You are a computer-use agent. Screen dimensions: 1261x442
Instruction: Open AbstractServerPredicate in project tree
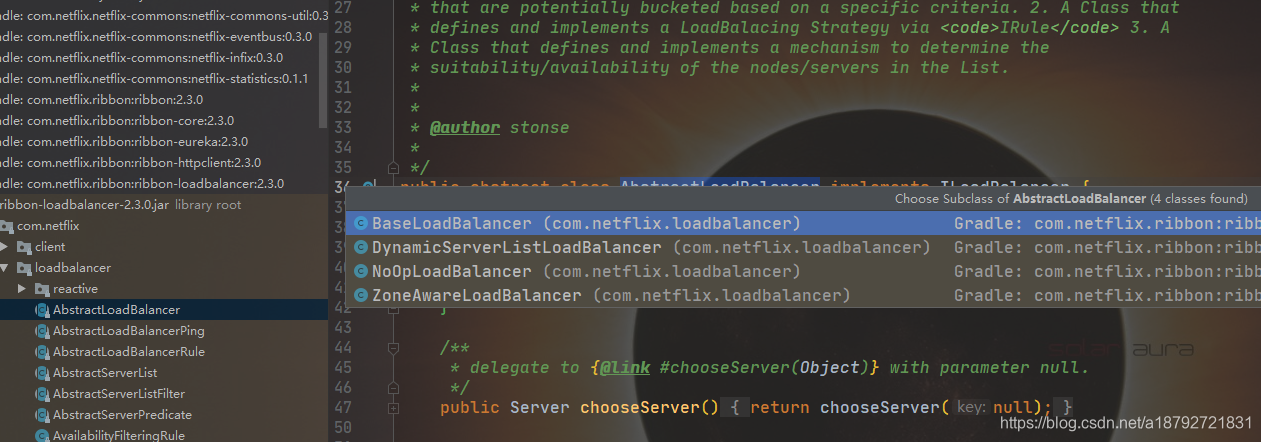pyautogui.click(x=122, y=415)
